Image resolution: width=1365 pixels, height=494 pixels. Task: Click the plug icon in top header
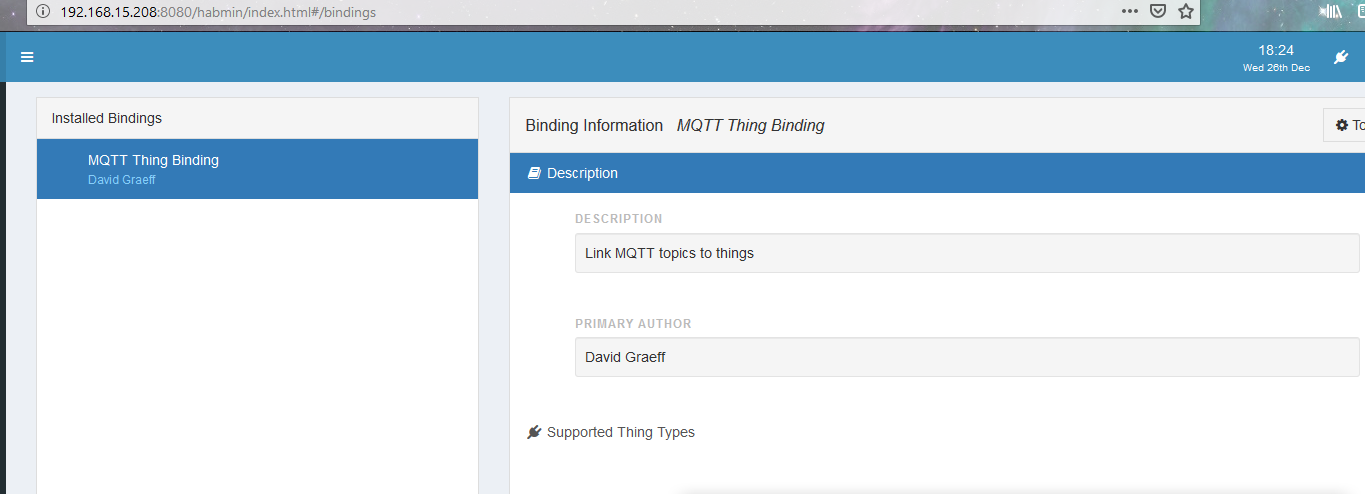(1341, 57)
